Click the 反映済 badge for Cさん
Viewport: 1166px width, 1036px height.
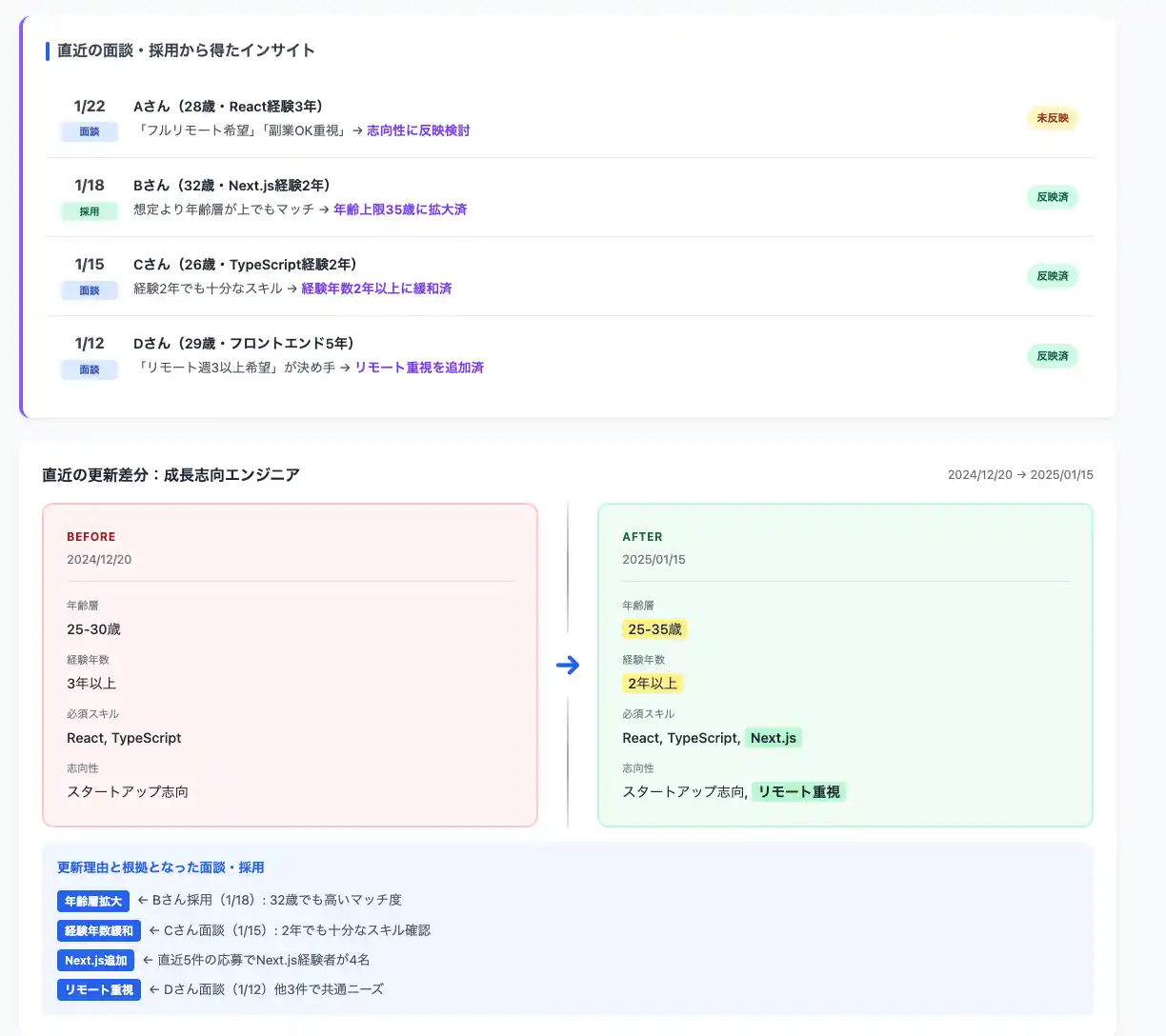(x=1052, y=276)
